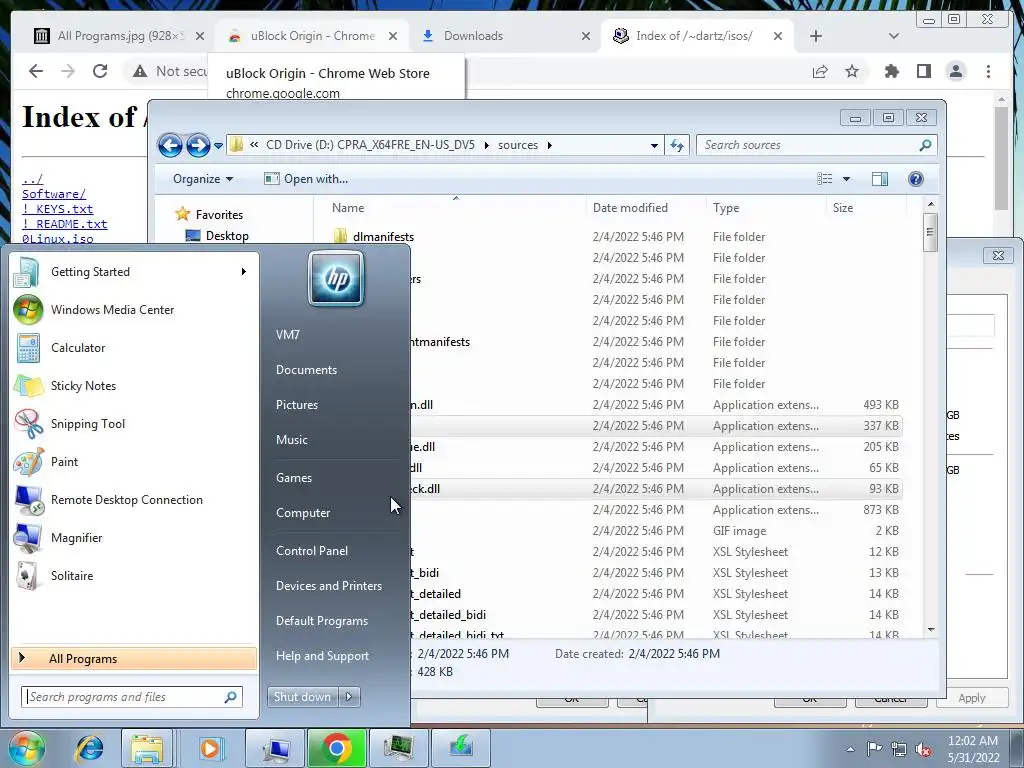This screenshot has width=1024, height=768.
Task: Open the dlmanifests folder
Action: pos(383,237)
